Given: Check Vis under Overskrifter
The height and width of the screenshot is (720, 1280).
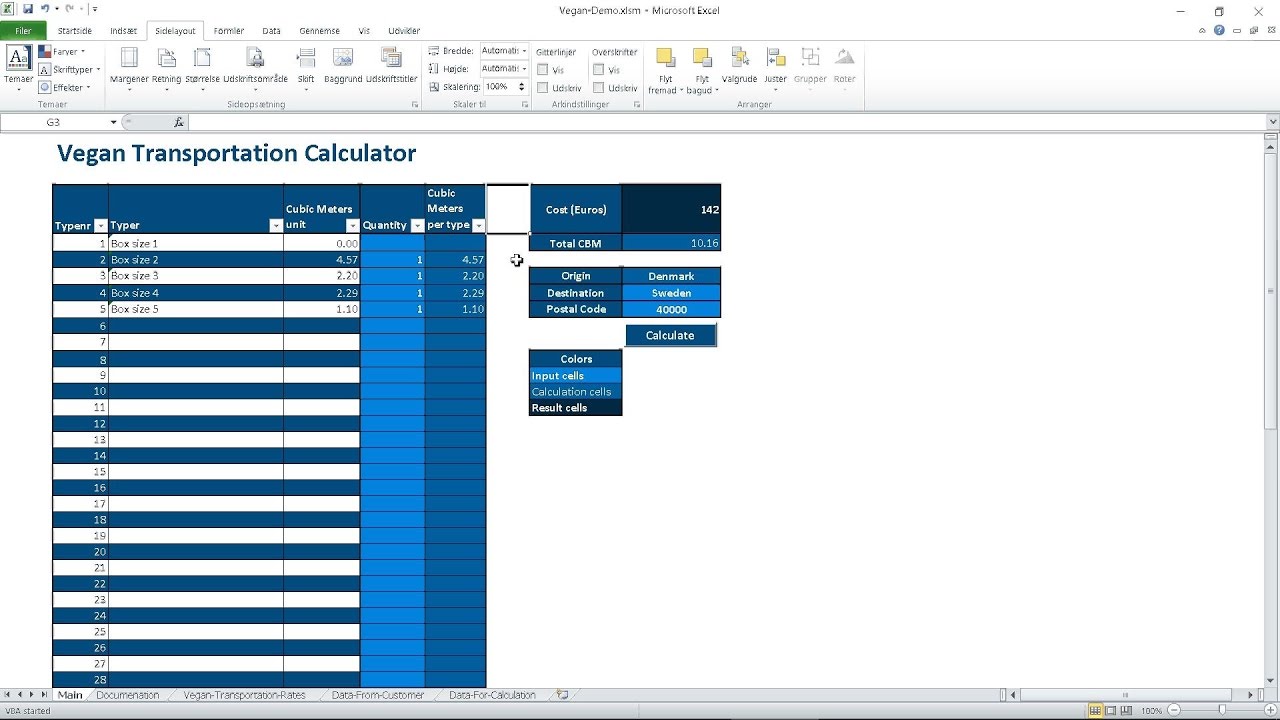Looking at the screenshot, I should click(600, 70).
